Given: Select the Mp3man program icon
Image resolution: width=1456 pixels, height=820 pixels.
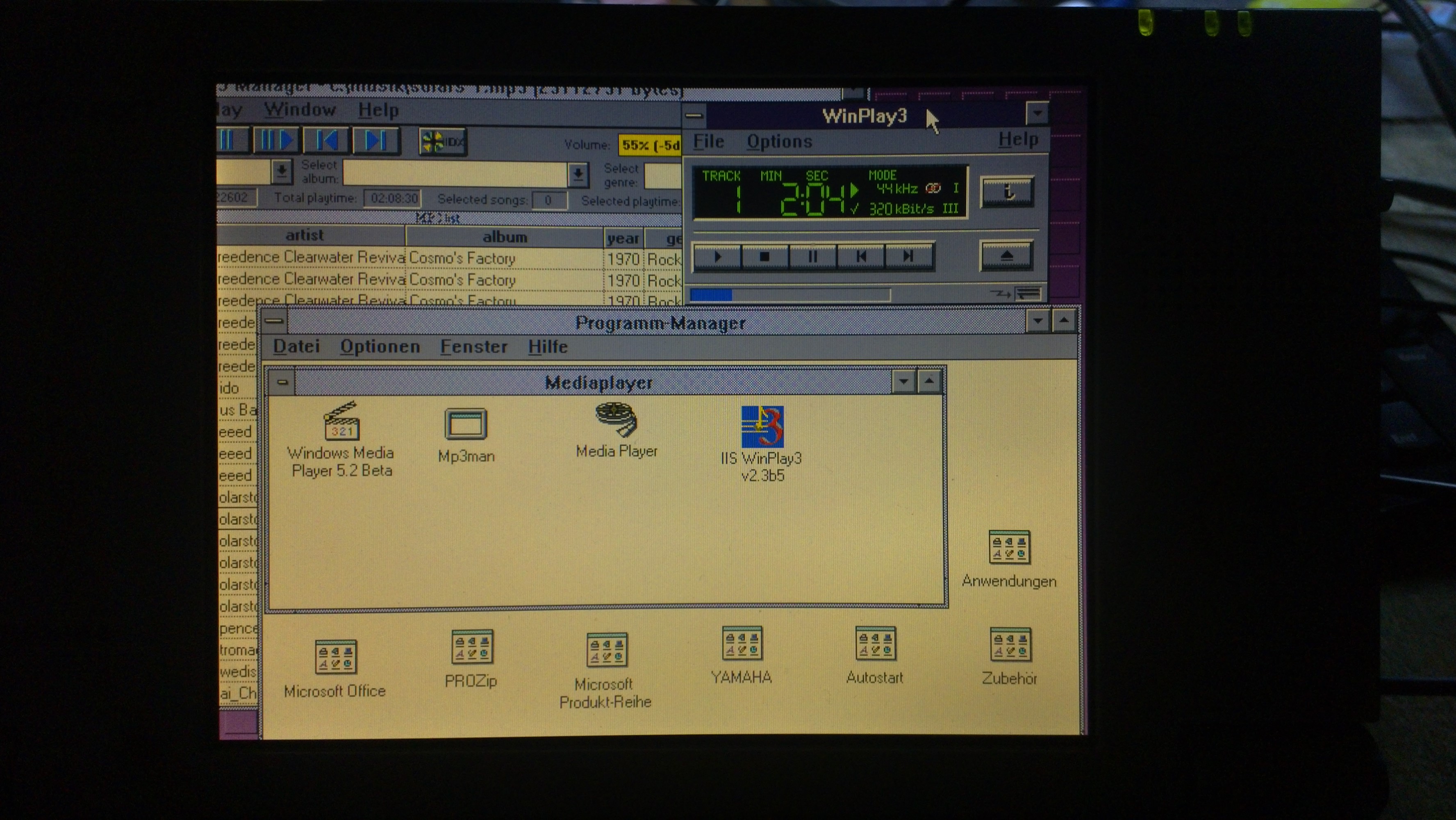Looking at the screenshot, I should (x=465, y=425).
